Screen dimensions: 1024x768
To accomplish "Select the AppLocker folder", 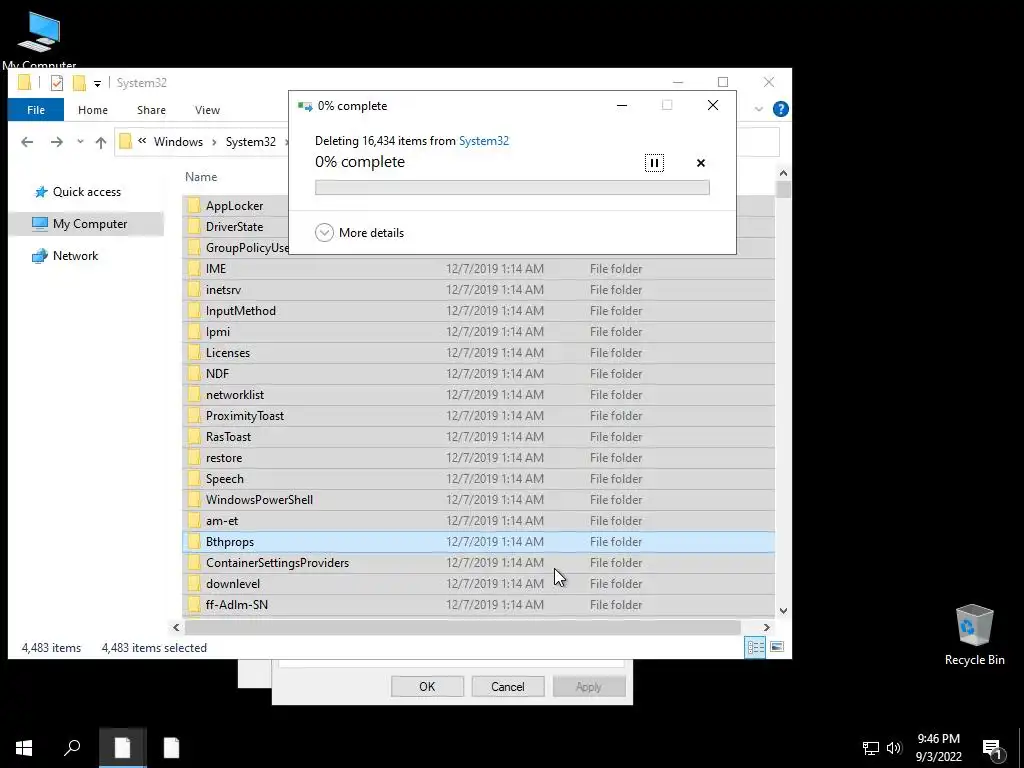I will pos(234,206).
